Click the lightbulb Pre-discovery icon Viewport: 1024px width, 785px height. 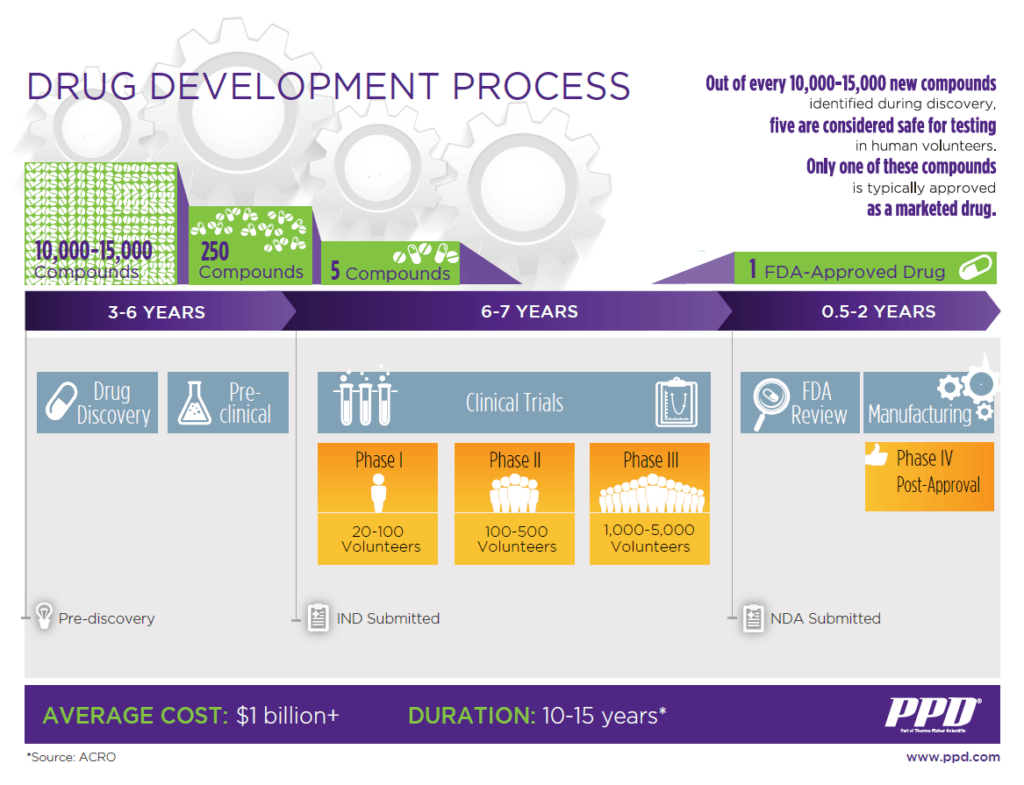(44, 617)
